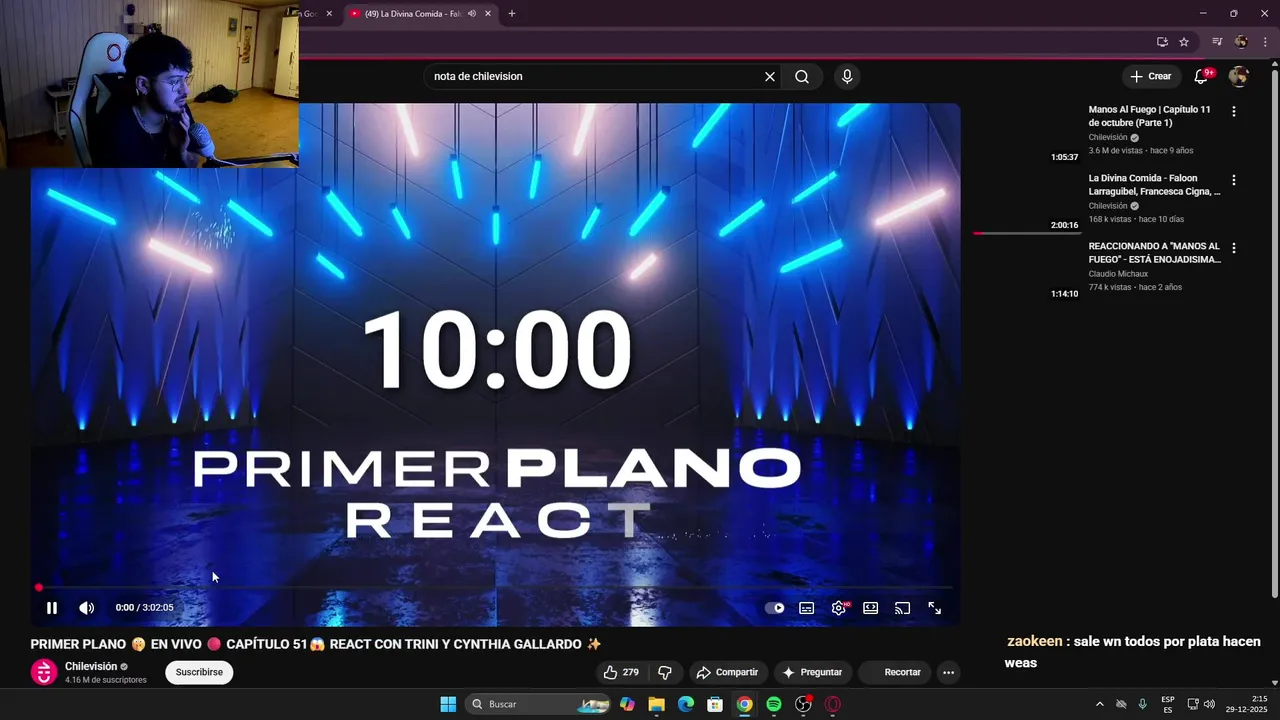Close the partially hidden tab on the left
1280x720 pixels.
point(329,14)
